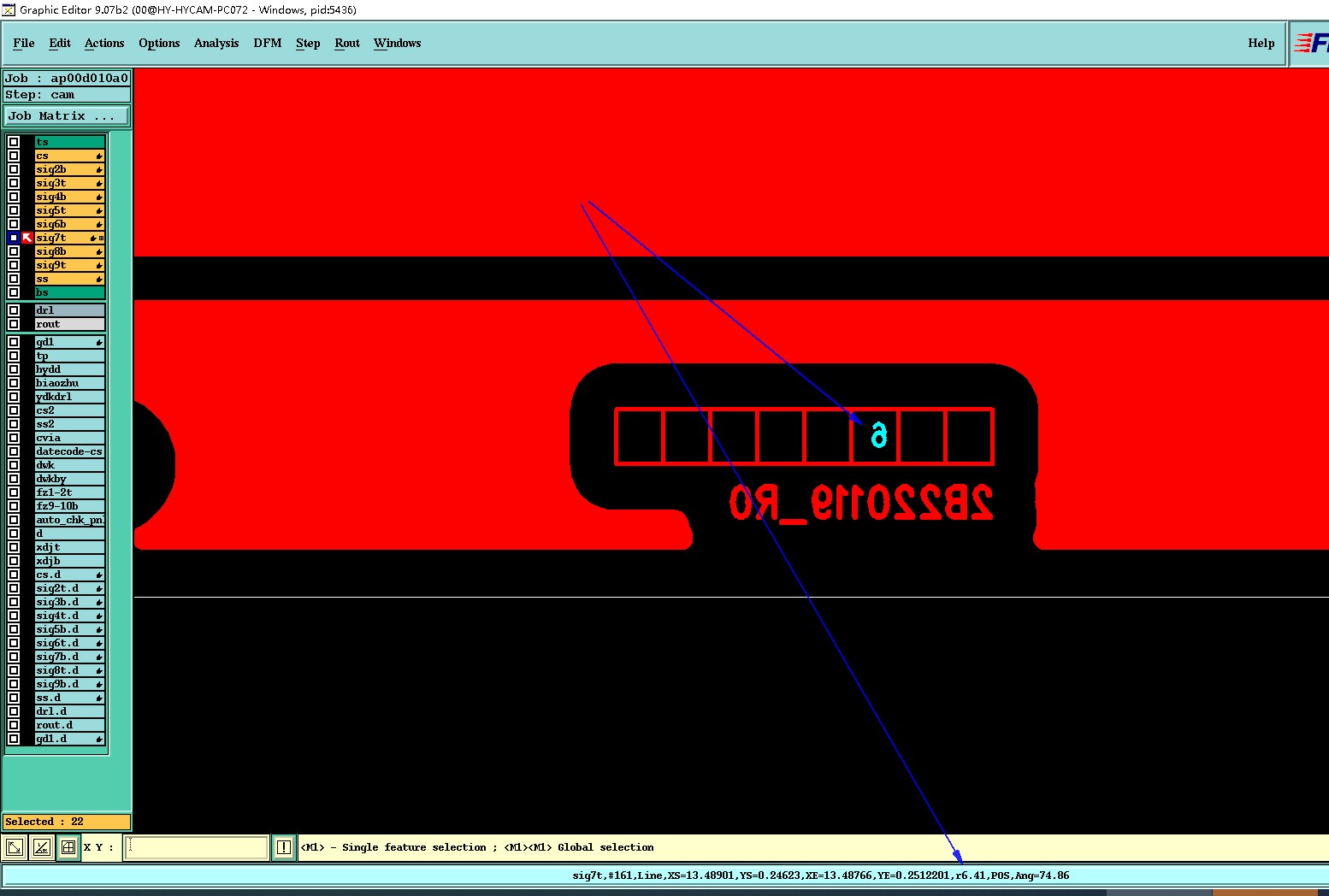This screenshot has width=1329, height=896.
Task: Click the hand icon on the sig9t layer
Action: (x=99, y=265)
